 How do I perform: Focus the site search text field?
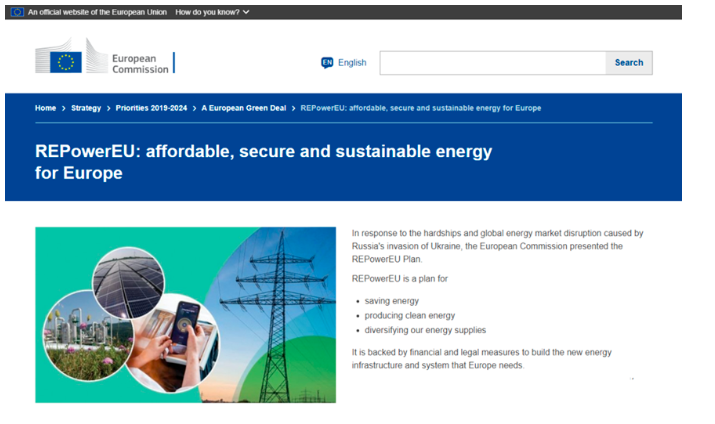click(x=492, y=63)
